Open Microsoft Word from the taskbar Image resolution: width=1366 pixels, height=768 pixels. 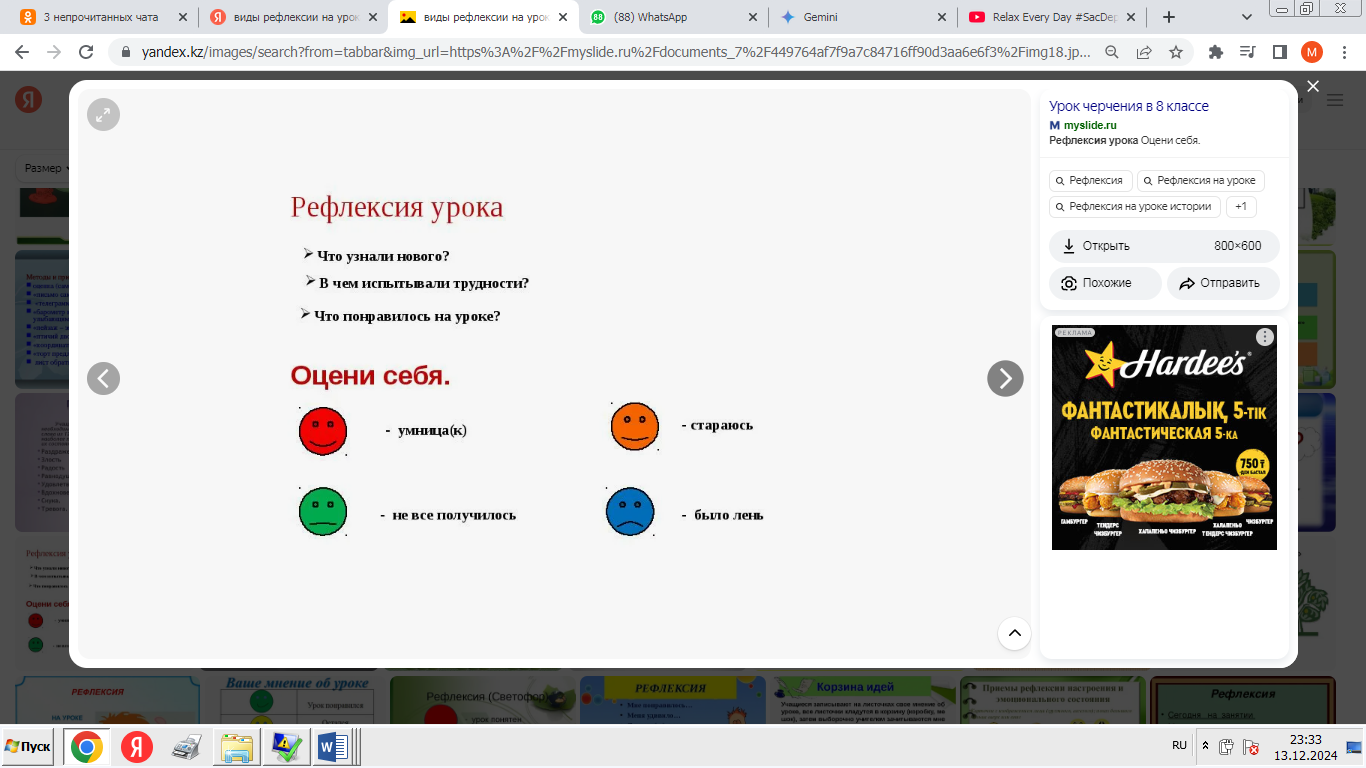(332, 747)
